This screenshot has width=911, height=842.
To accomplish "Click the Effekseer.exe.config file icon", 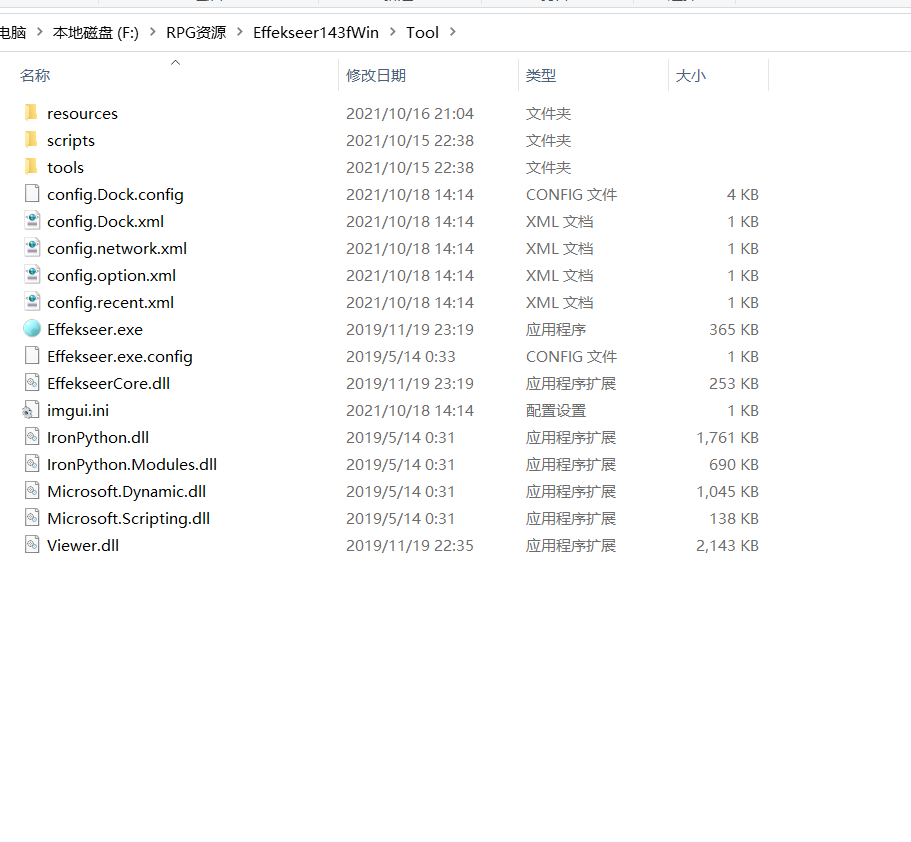I will pos(32,356).
